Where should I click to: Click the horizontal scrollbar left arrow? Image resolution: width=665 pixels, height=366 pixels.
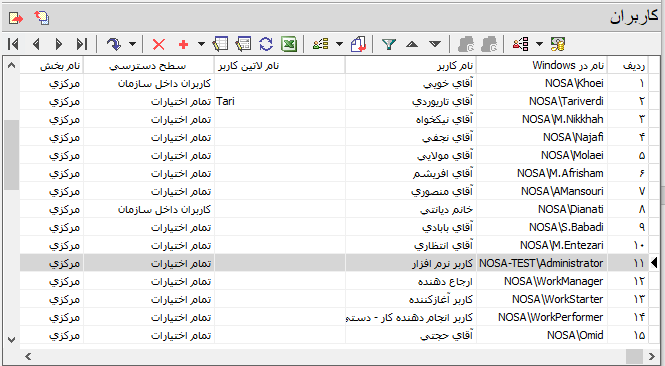tap(28, 356)
